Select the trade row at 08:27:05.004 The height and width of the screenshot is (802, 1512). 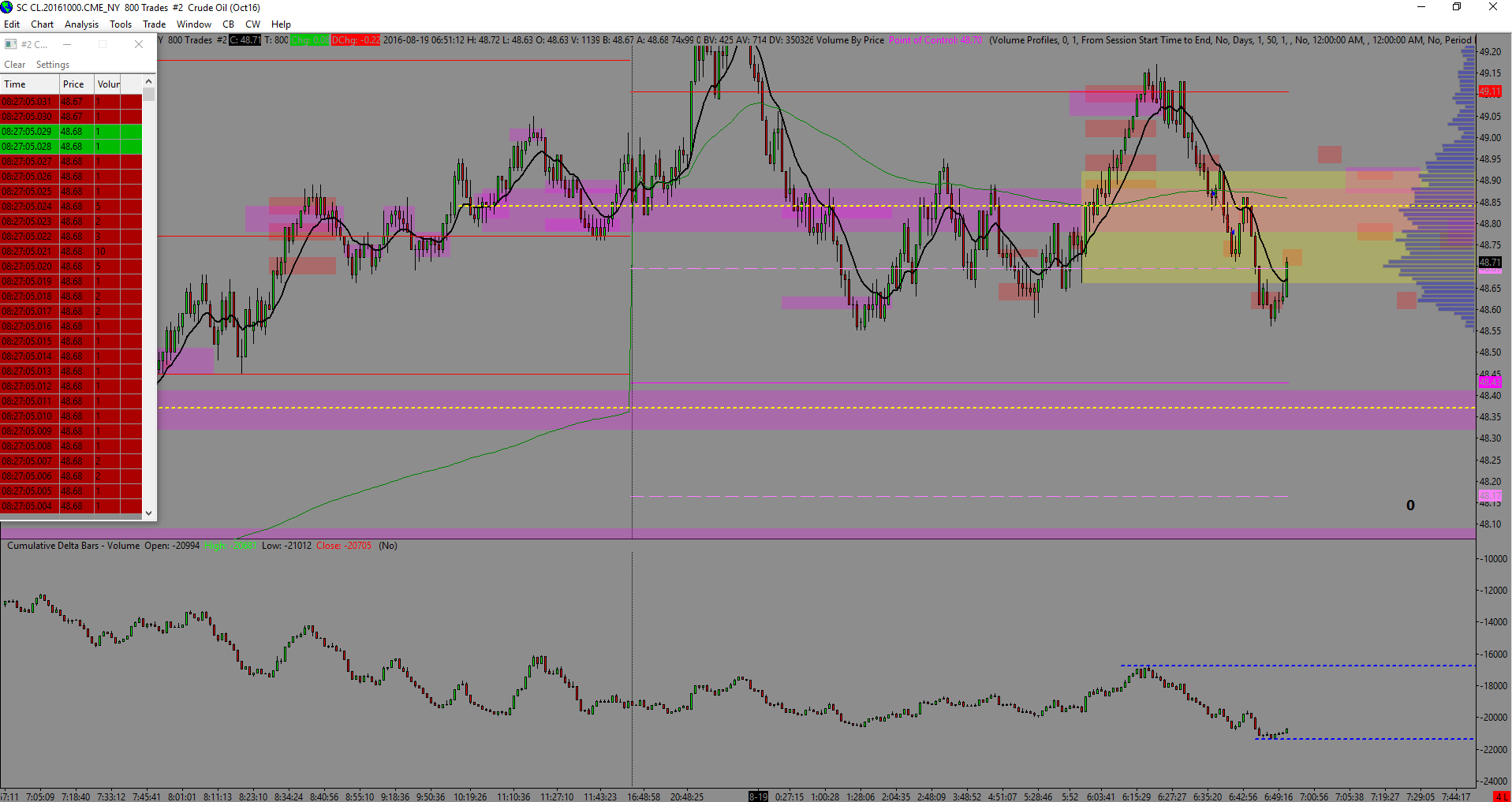point(71,506)
